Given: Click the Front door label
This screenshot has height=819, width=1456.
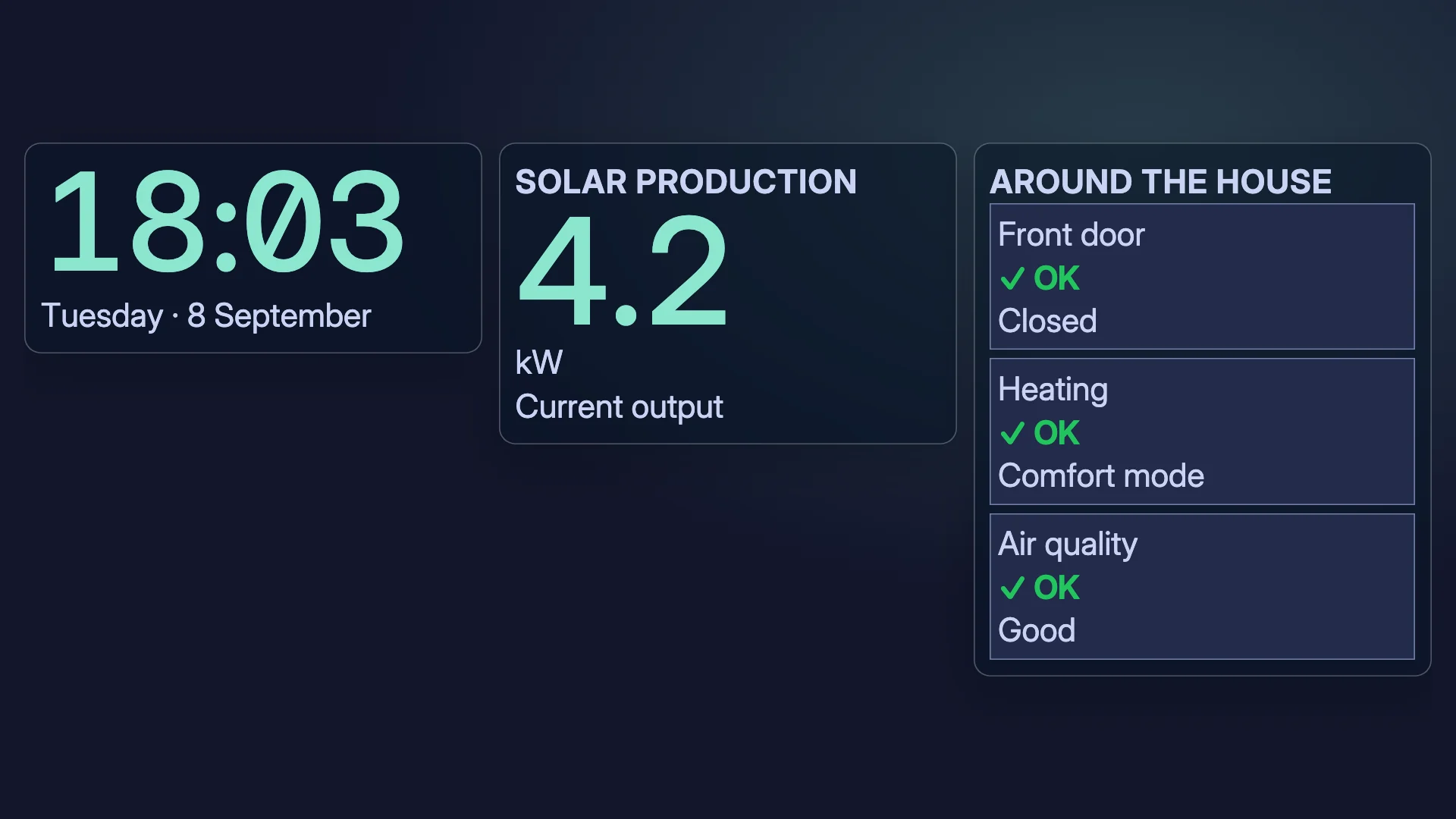Looking at the screenshot, I should coord(1071,235).
